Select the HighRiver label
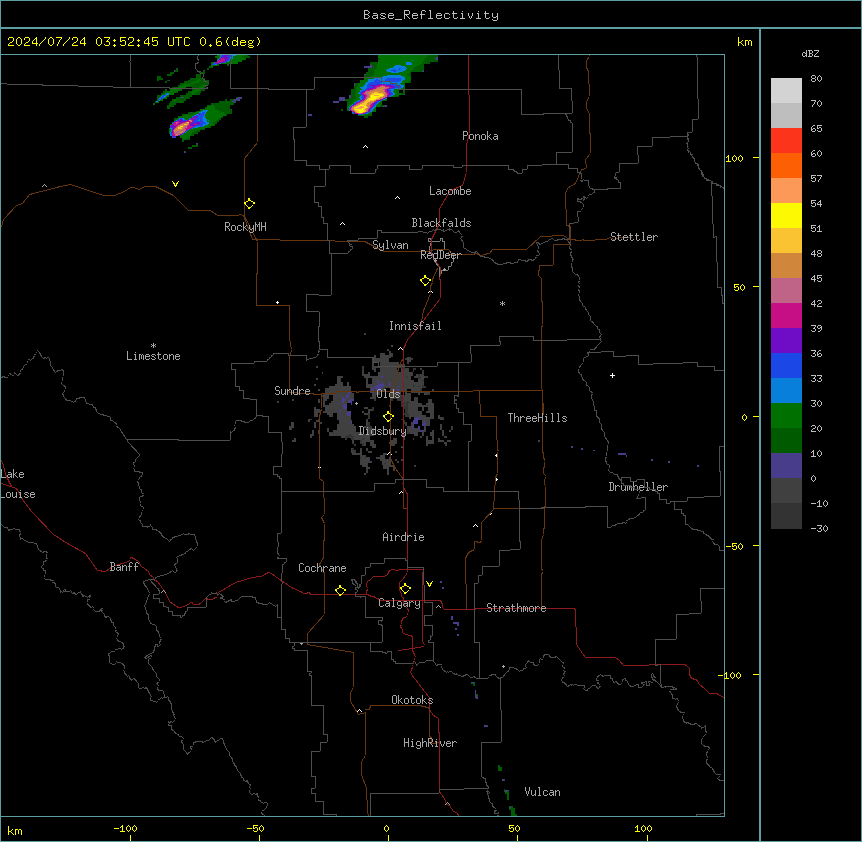The width and height of the screenshot is (862, 842). [430, 743]
